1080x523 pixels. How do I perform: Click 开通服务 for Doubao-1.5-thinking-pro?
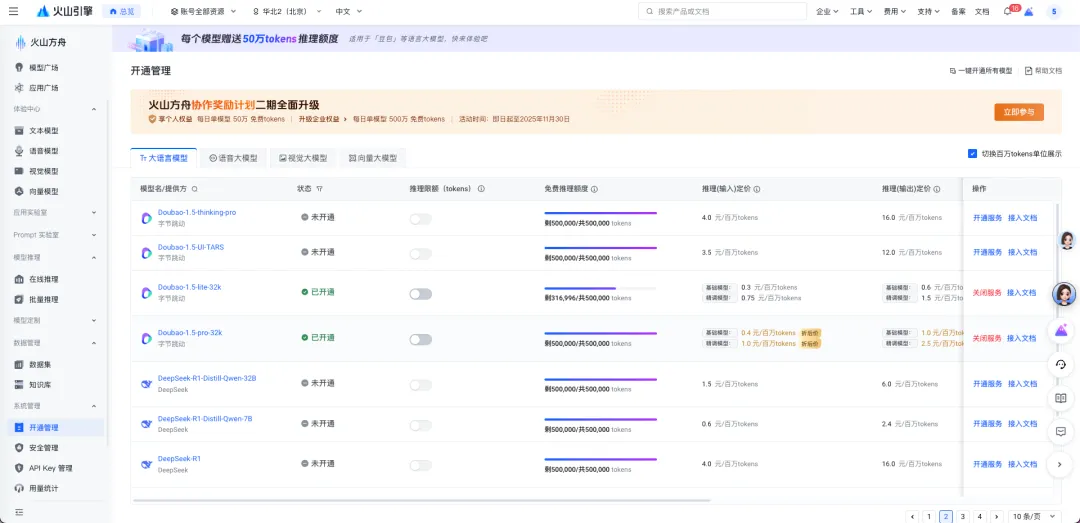pos(987,218)
